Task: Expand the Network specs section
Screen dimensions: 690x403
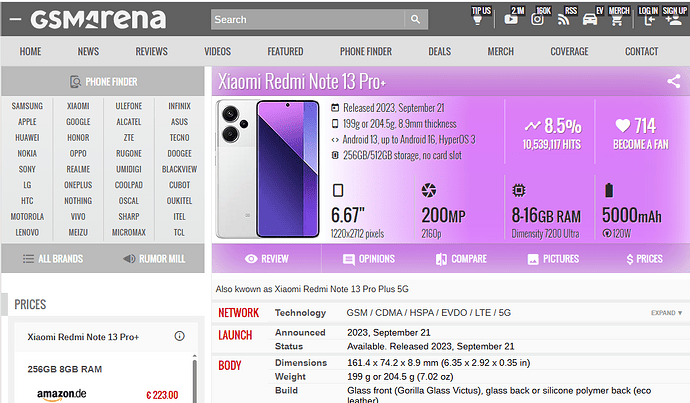Action: (x=666, y=313)
